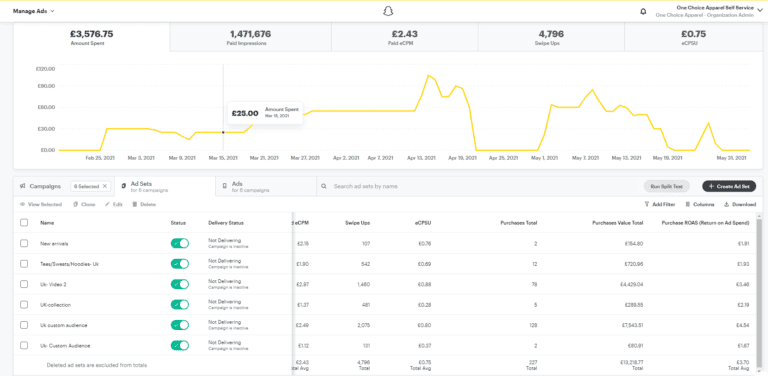Image resolution: width=768 pixels, height=376 pixels.
Task: Tick the checkbox for UK-collection
Action: tap(24, 305)
